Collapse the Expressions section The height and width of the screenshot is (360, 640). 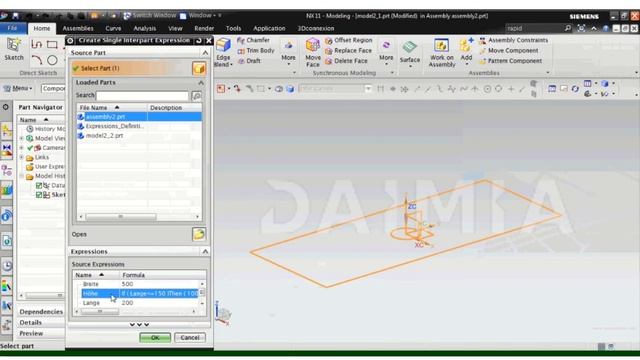[x=205, y=251]
